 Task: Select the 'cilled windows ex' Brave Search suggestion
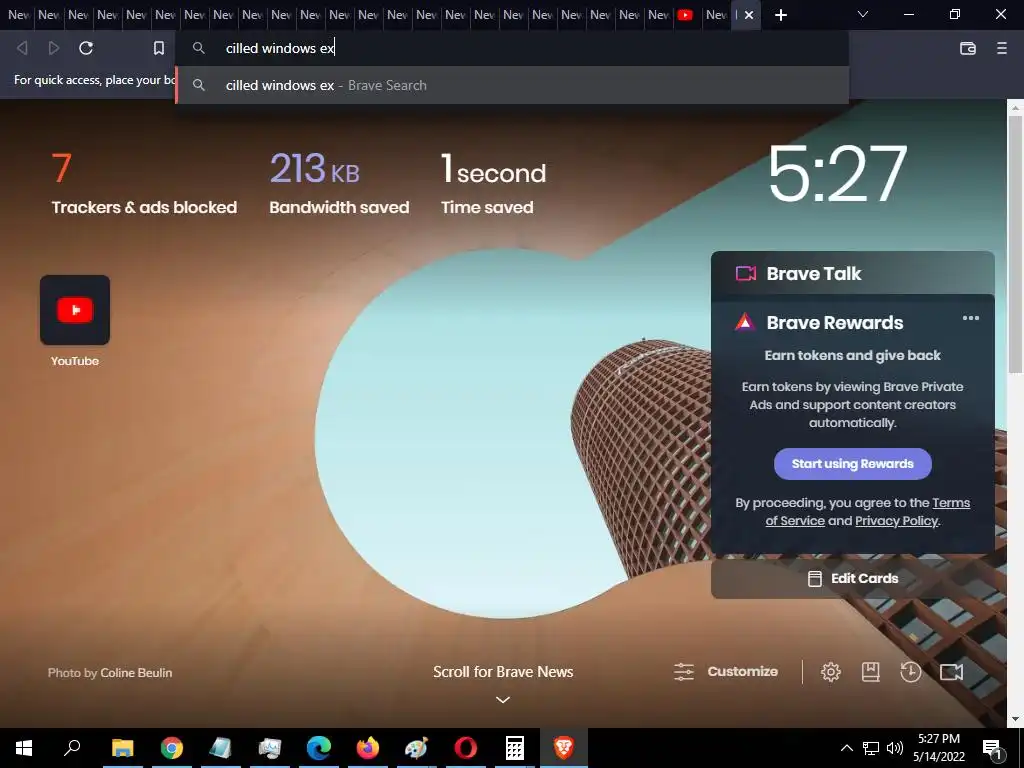(513, 85)
